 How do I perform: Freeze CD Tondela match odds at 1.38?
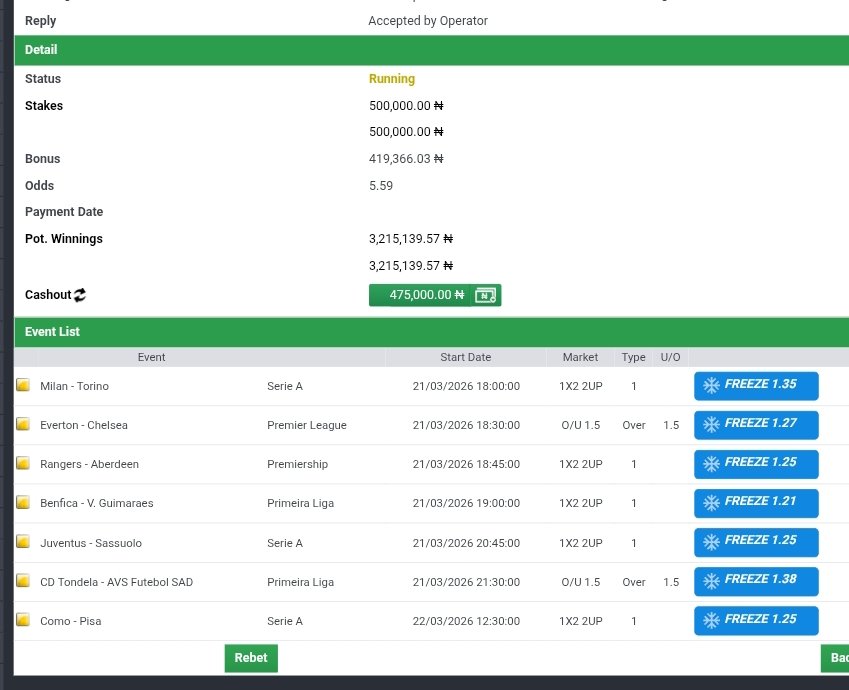tap(756, 581)
